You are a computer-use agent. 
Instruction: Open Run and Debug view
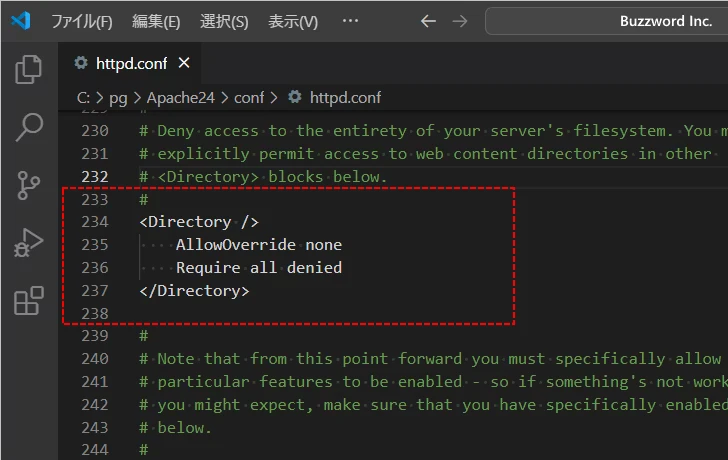[x=28, y=243]
